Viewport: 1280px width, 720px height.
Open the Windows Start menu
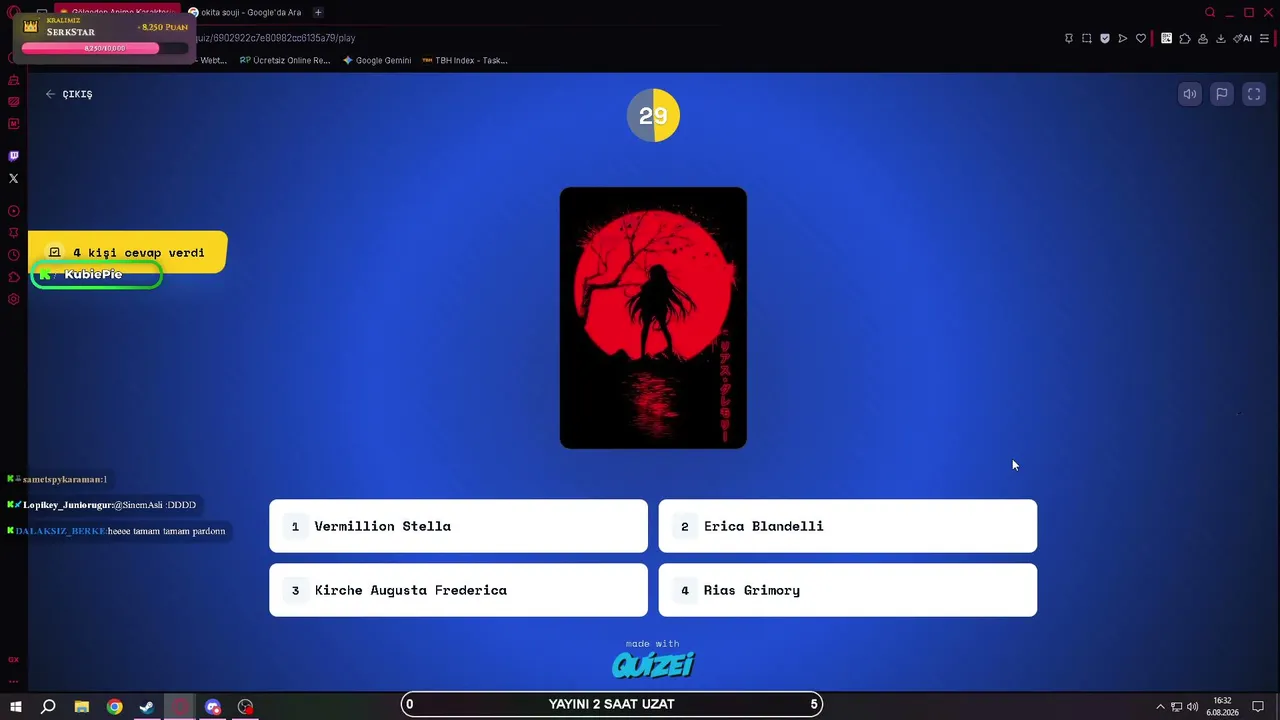pyautogui.click(x=16, y=707)
